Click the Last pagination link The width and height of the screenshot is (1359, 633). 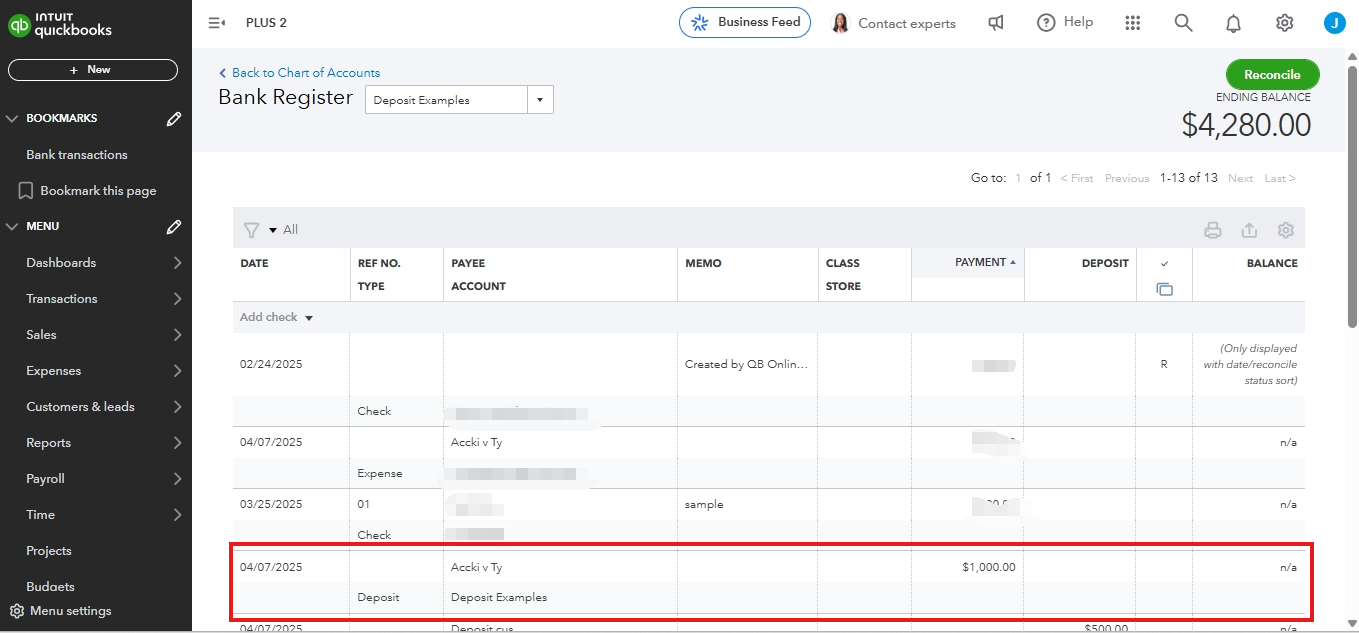coord(1280,178)
